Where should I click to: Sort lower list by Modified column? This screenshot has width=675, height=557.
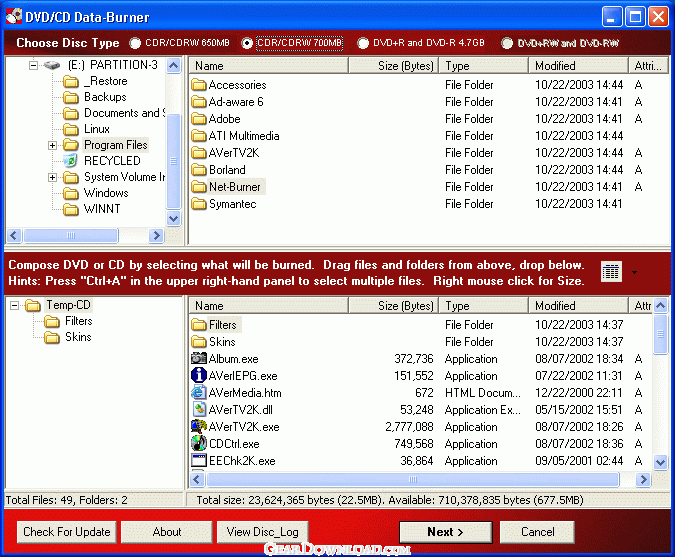[579, 306]
